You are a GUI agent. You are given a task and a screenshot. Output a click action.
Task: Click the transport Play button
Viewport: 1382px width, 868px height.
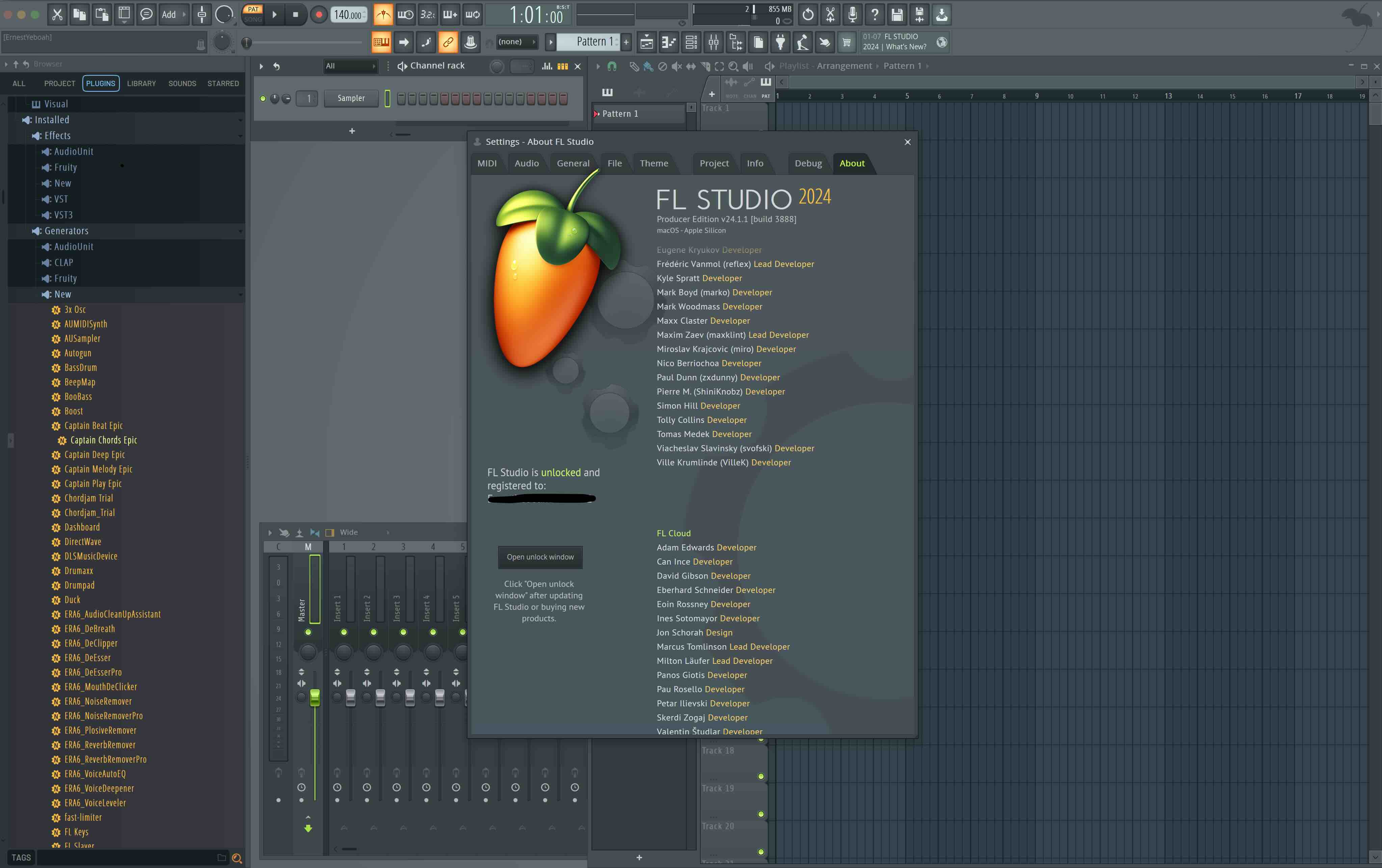(x=274, y=14)
